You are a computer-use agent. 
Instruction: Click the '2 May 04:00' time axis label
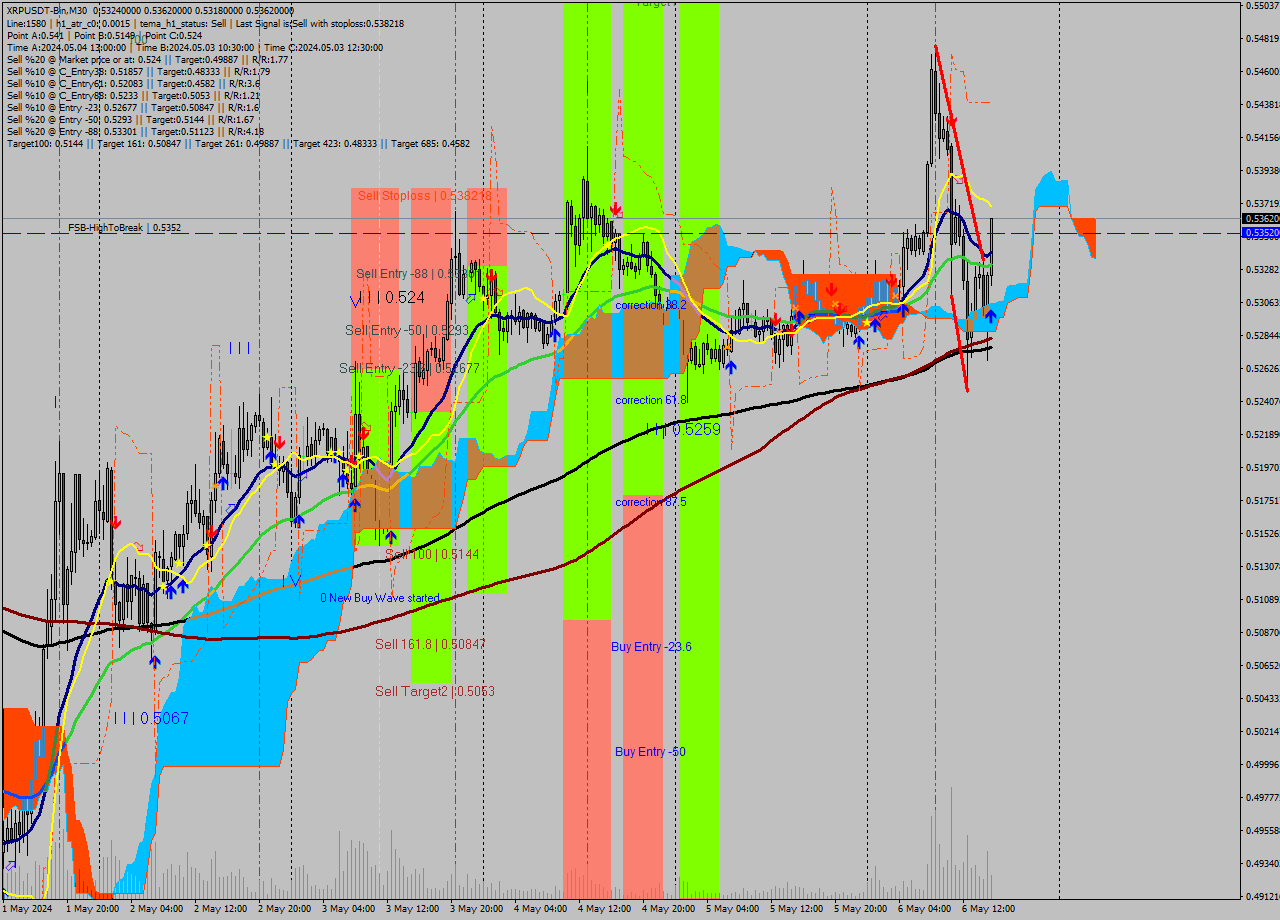click(x=157, y=909)
